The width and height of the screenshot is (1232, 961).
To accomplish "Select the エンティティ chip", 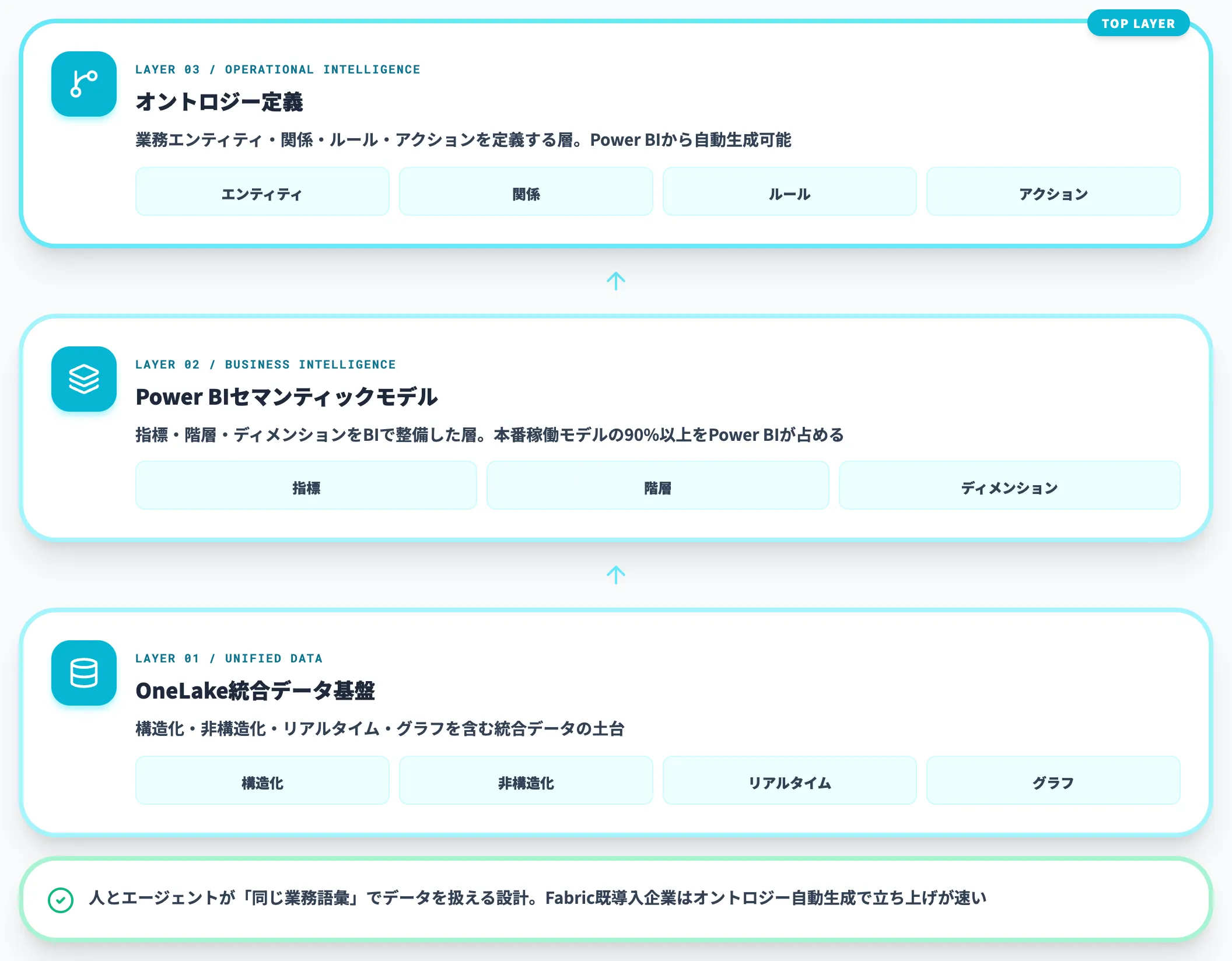I will (x=262, y=191).
